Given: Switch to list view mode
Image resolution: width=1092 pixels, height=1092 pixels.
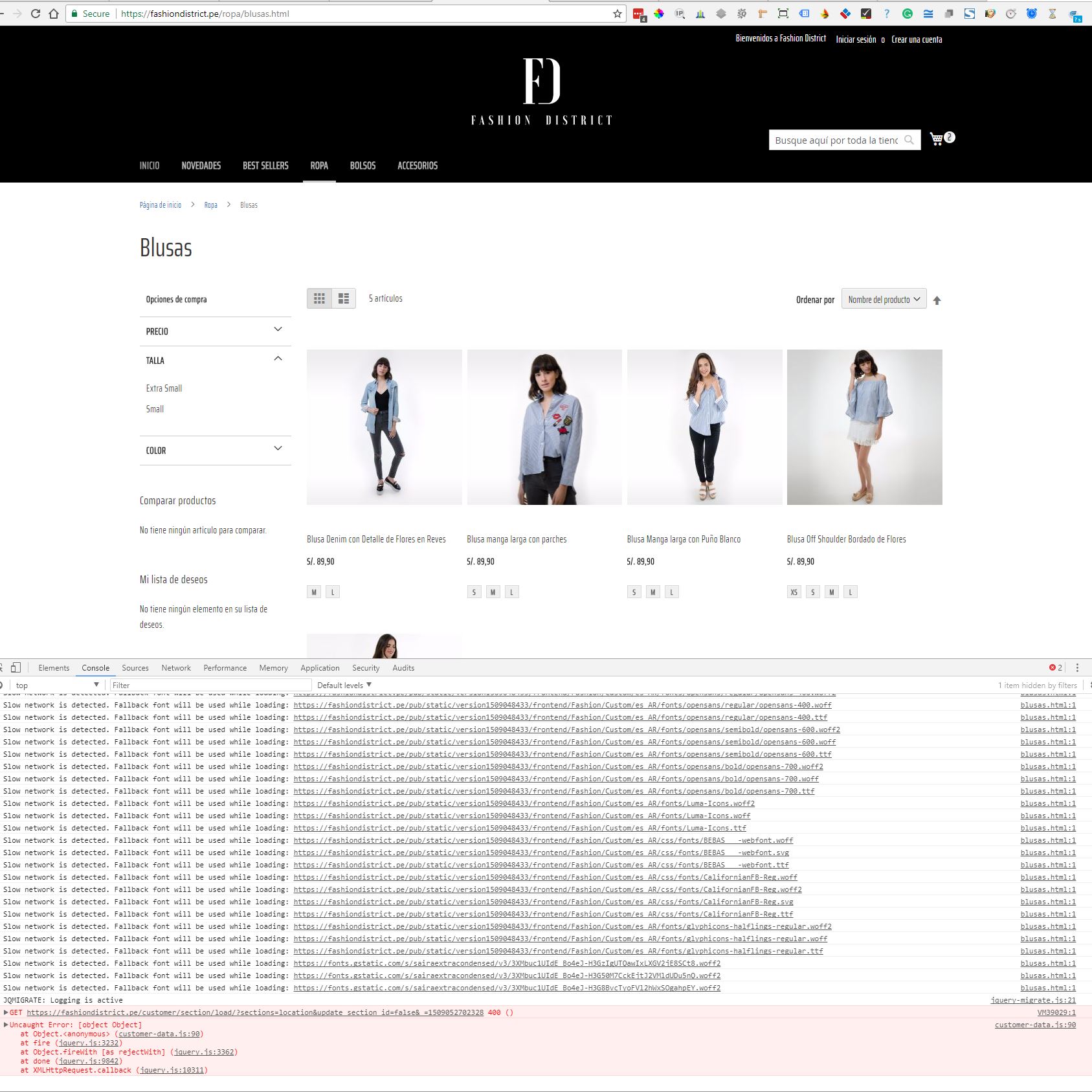Looking at the screenshot, I should pos(344,298).
